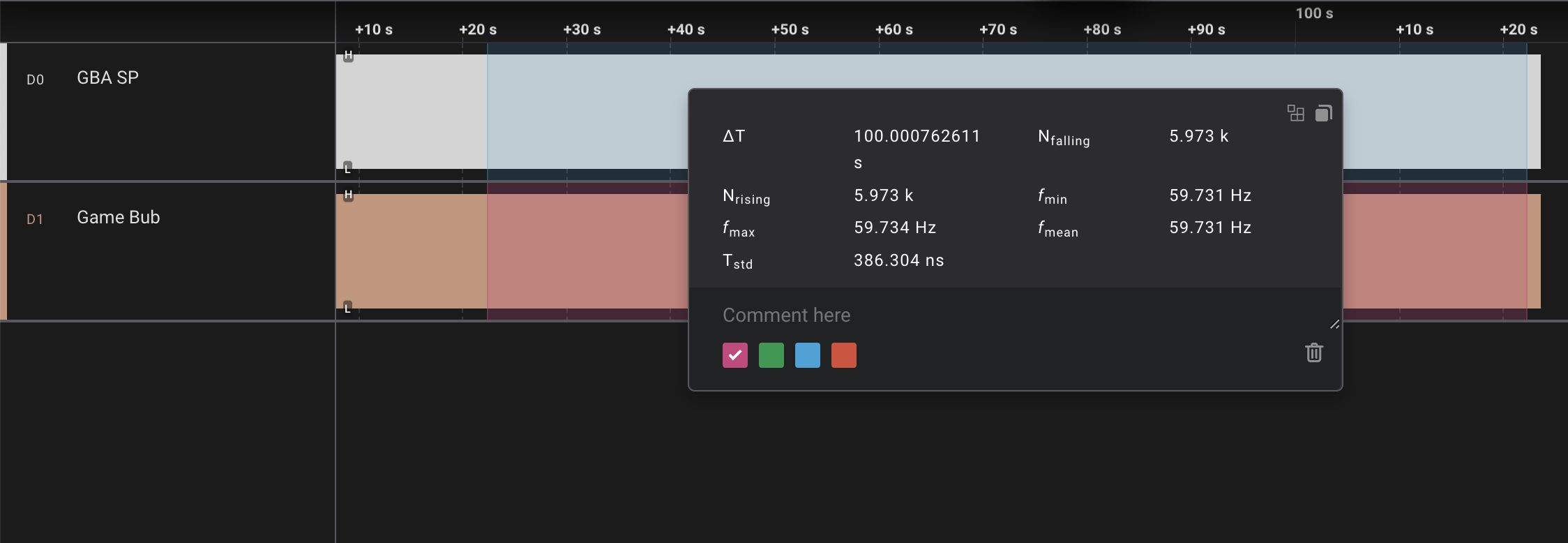Image resolution: width=1568 pixels, height=543 pixels.
Task: Click the comment box resize handle
Action: coord(1334,324)
